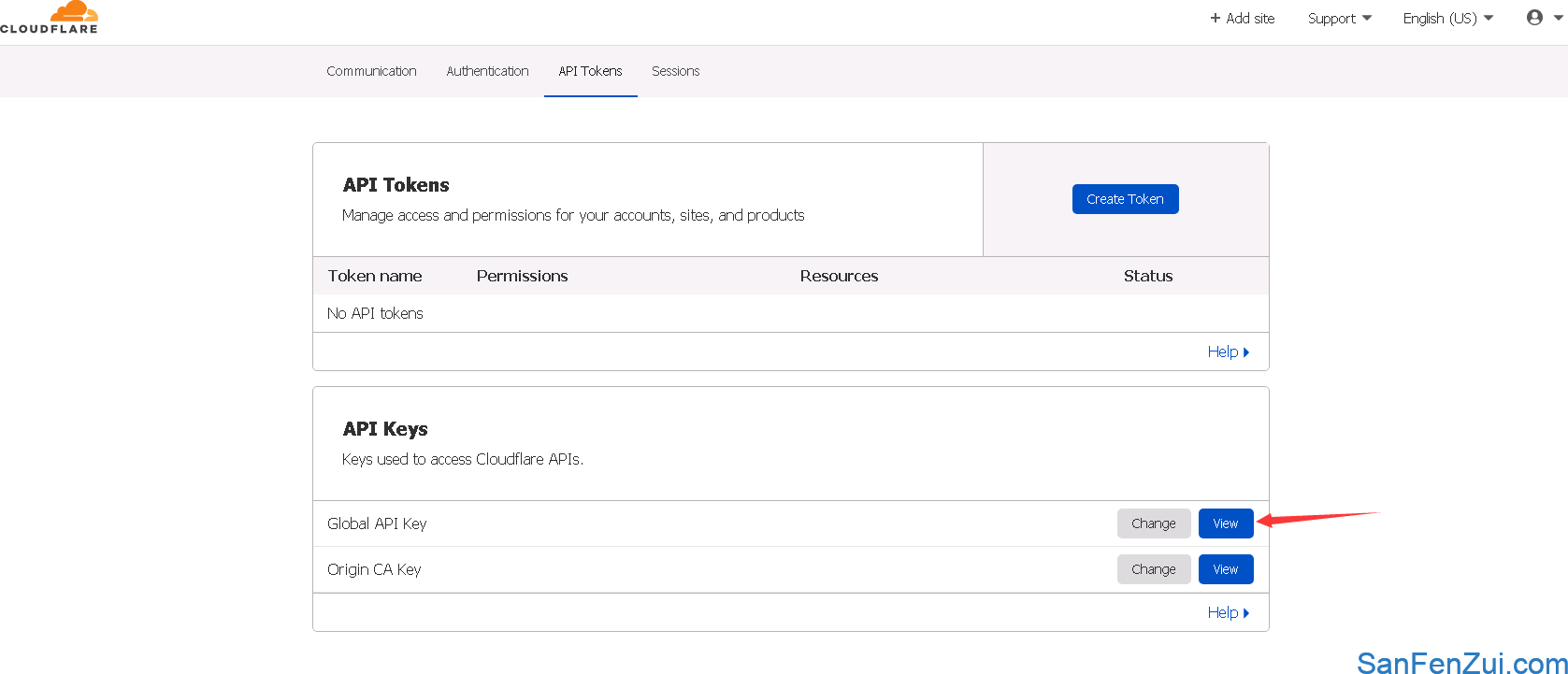This screenshot has height=674, width=1568.
Task: Switch to the Communication tab
Action: pyautogui.click(x=371, y=71)
